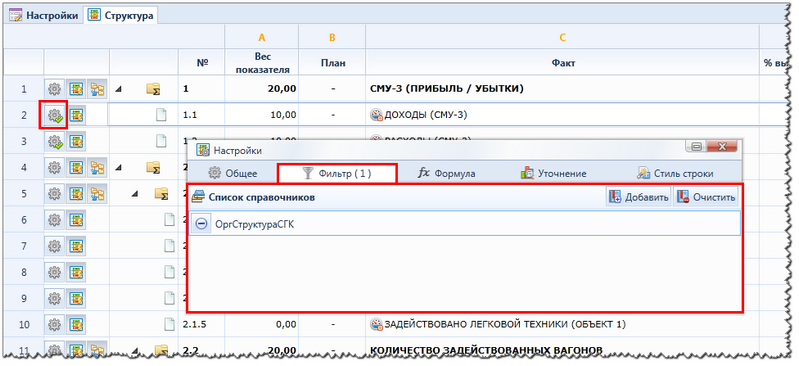
Task: Open the Уточнение tab
Action: pos(553,173)
